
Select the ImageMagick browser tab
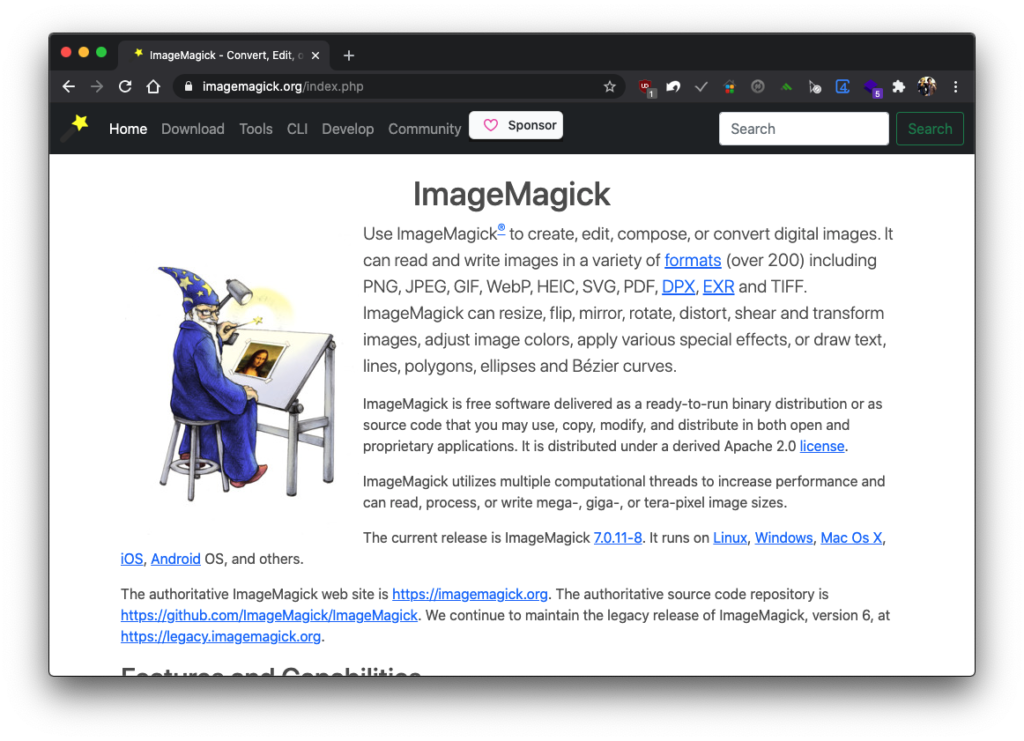(x=223, y=55)
